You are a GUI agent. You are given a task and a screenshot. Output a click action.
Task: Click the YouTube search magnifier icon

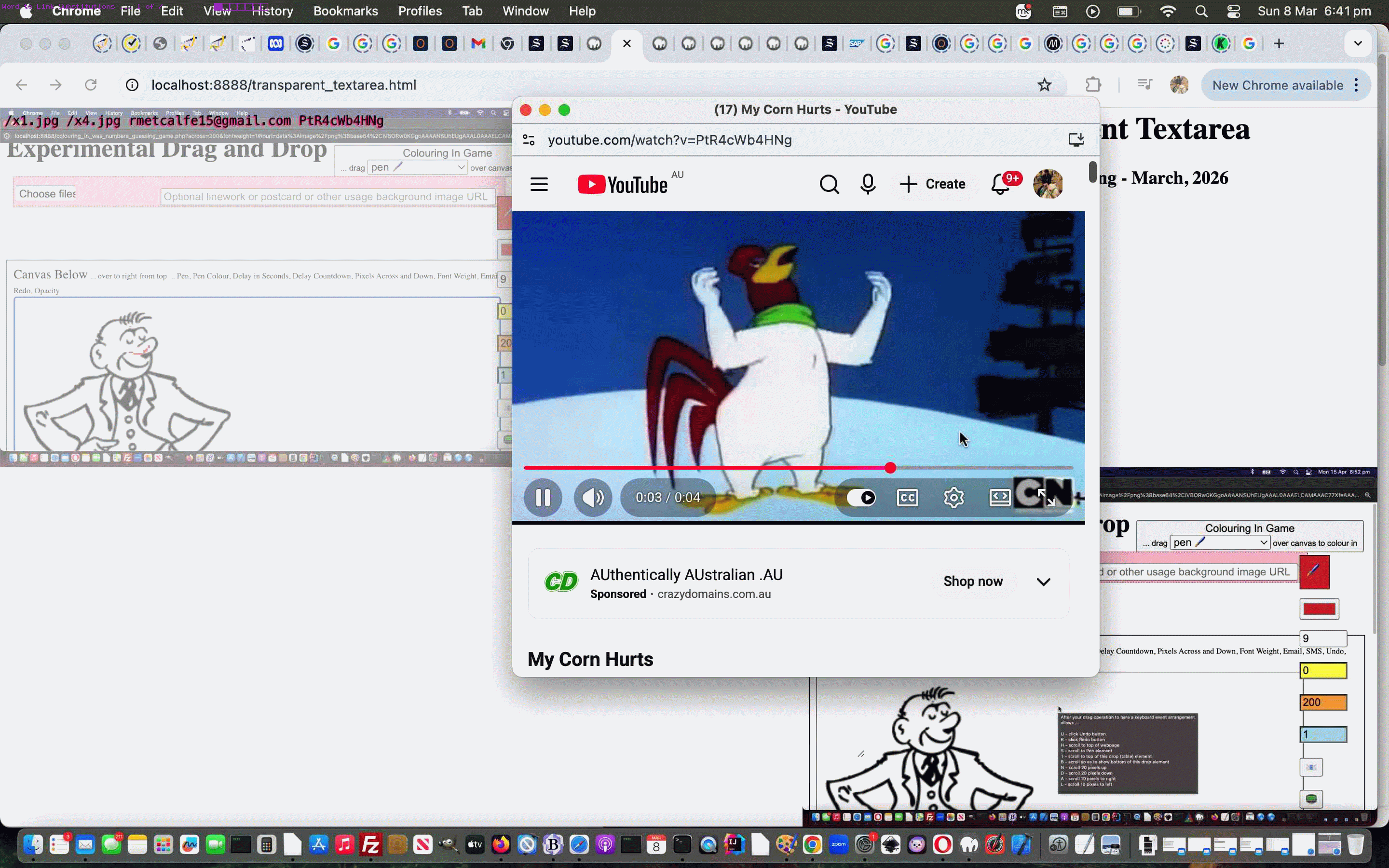click(829, 184)
